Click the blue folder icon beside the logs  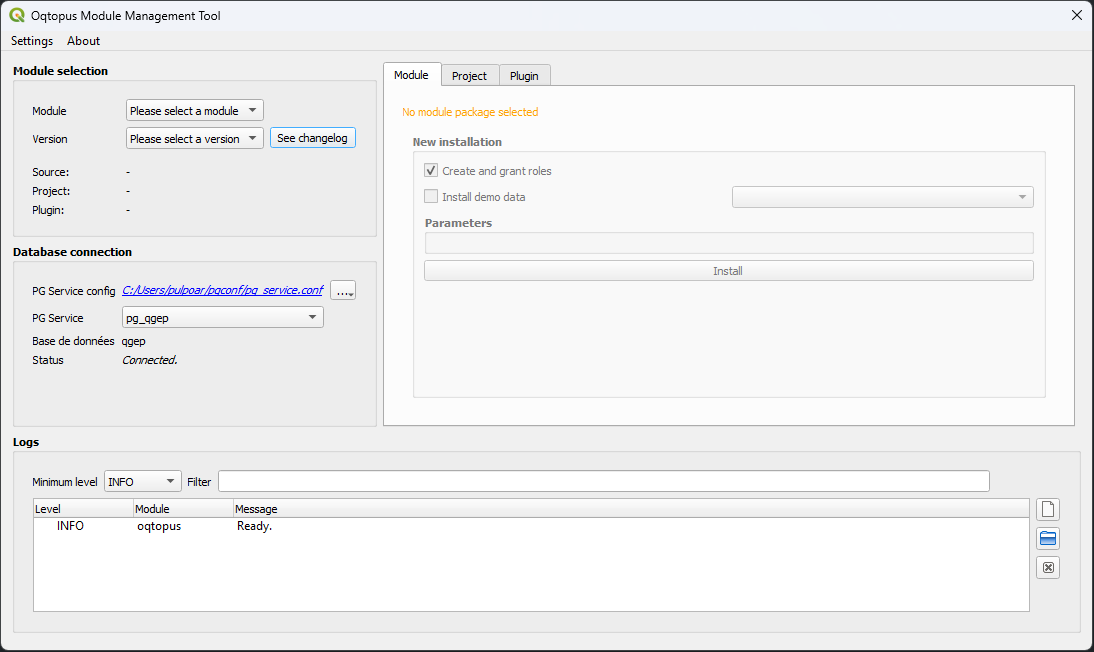click(x=1048, y=539)
